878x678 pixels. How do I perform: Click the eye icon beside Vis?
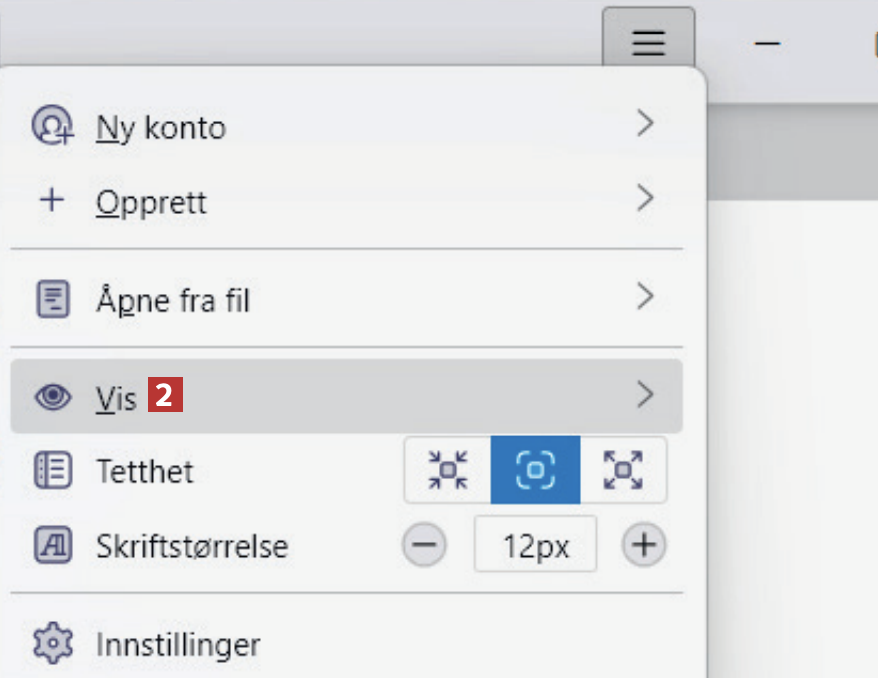pyautogui.click(x=52, y=397)
